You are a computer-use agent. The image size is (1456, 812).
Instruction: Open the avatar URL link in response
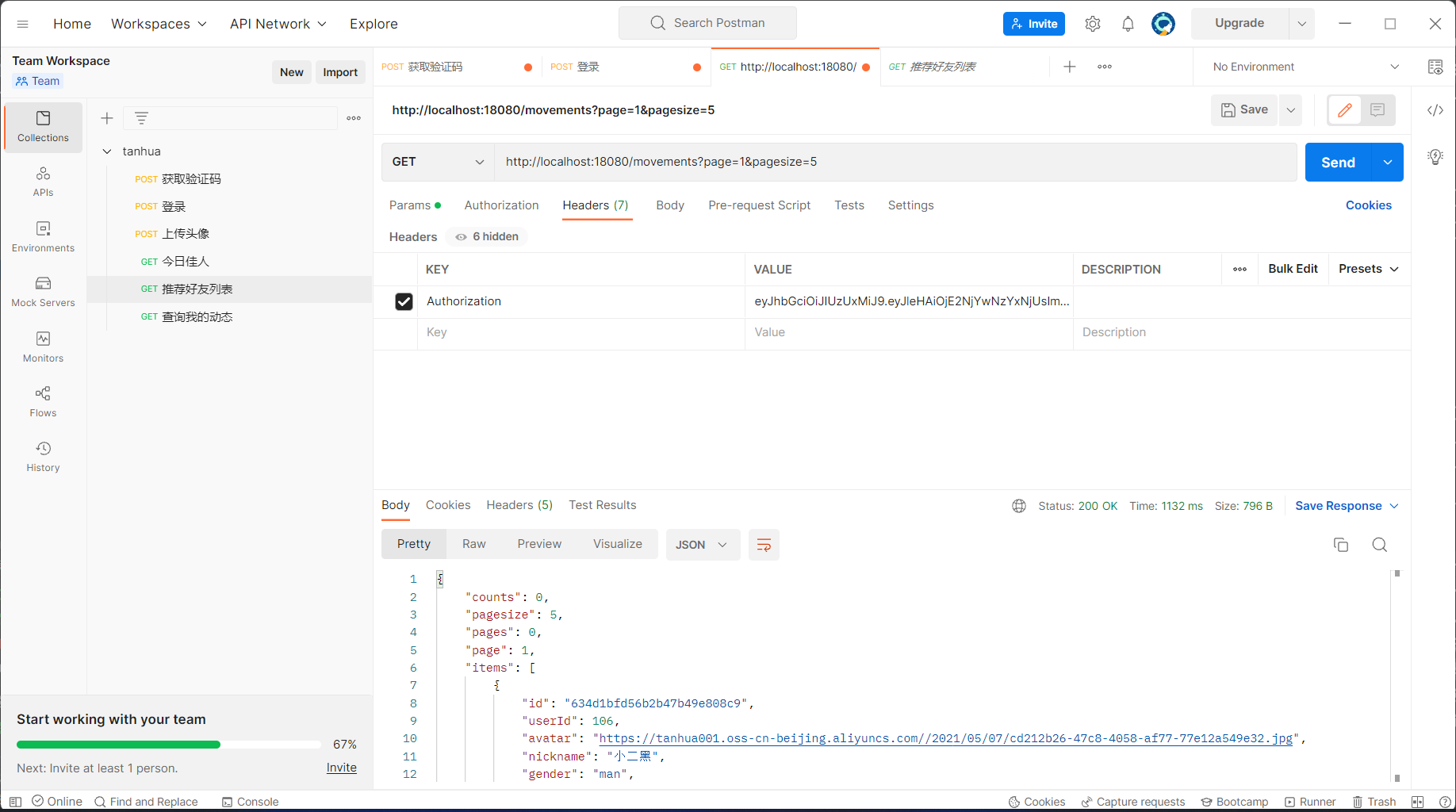pos(945,738)
